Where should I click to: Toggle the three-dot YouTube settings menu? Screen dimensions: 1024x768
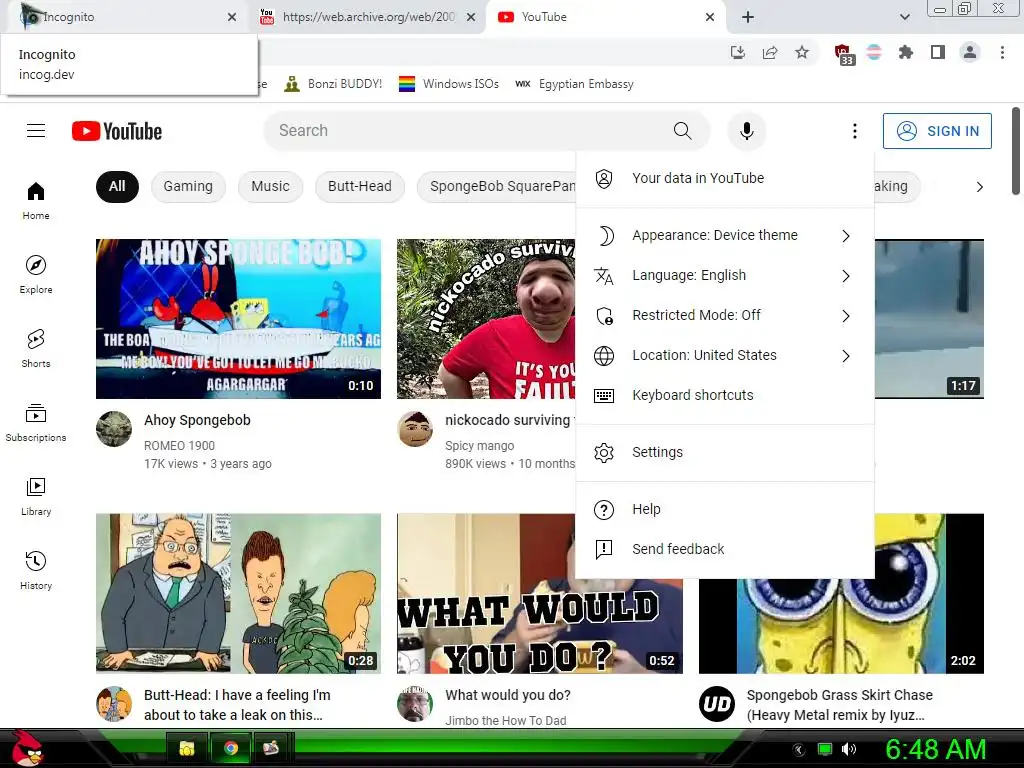pyautogui.click(x=854, y=131)
